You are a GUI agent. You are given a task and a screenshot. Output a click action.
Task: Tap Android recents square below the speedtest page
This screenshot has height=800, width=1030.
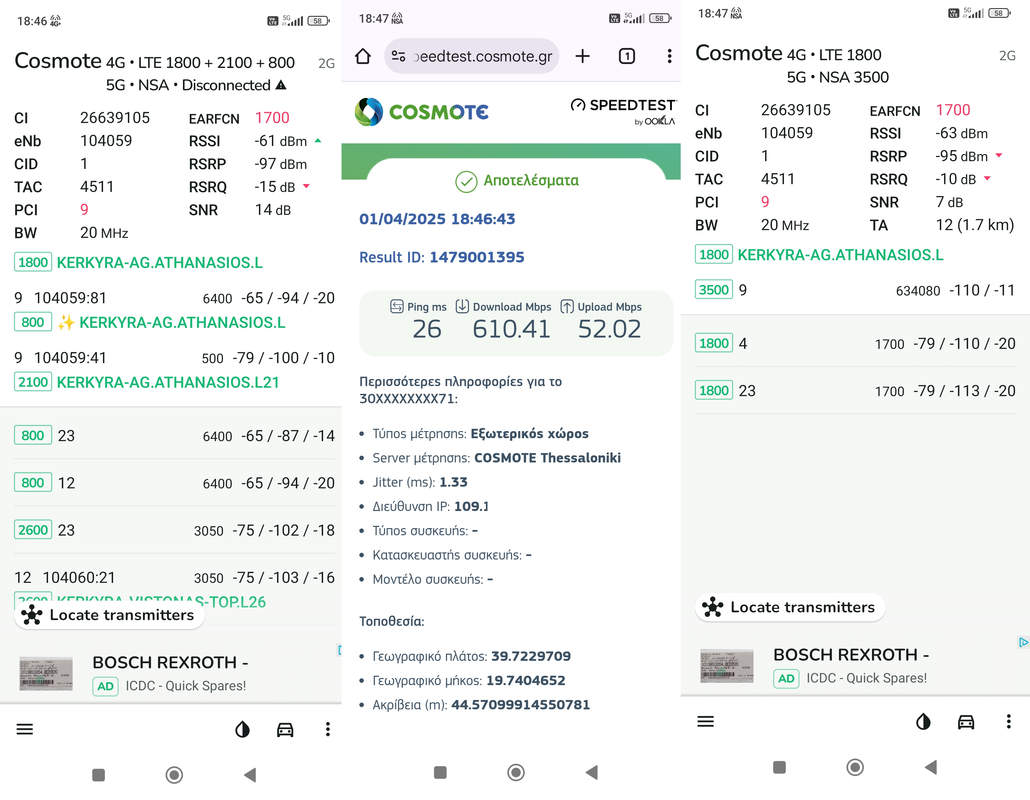coord(440,772)
